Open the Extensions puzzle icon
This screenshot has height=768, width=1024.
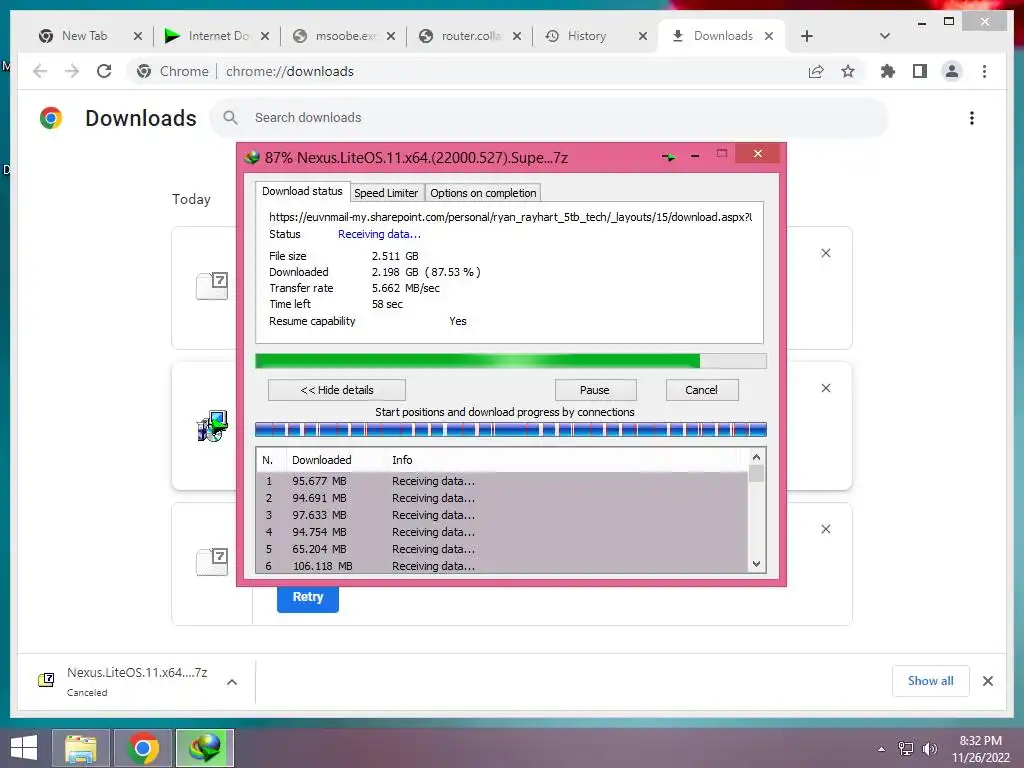point(888,71)
